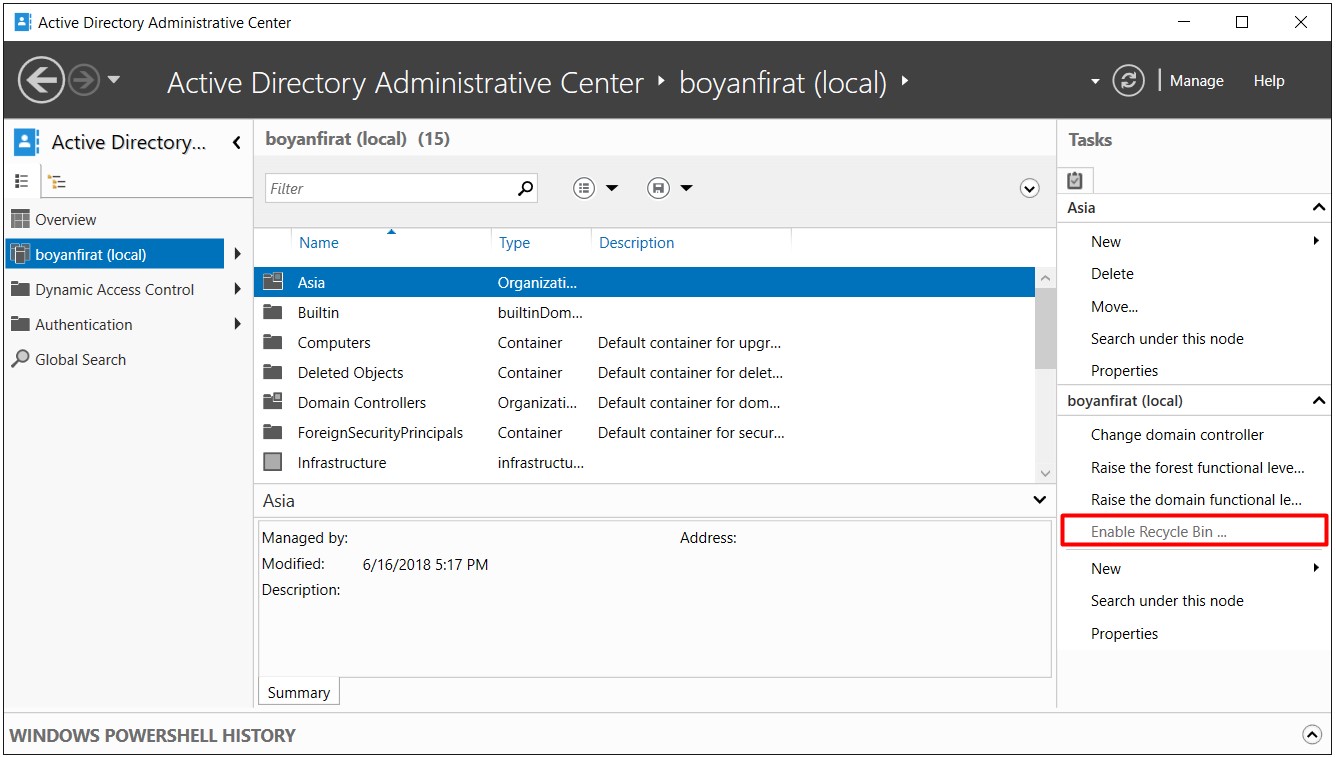The width and height of the screenshot is (1336, 757).
Task: Select the Computers container row
Action: click(645, 343)
